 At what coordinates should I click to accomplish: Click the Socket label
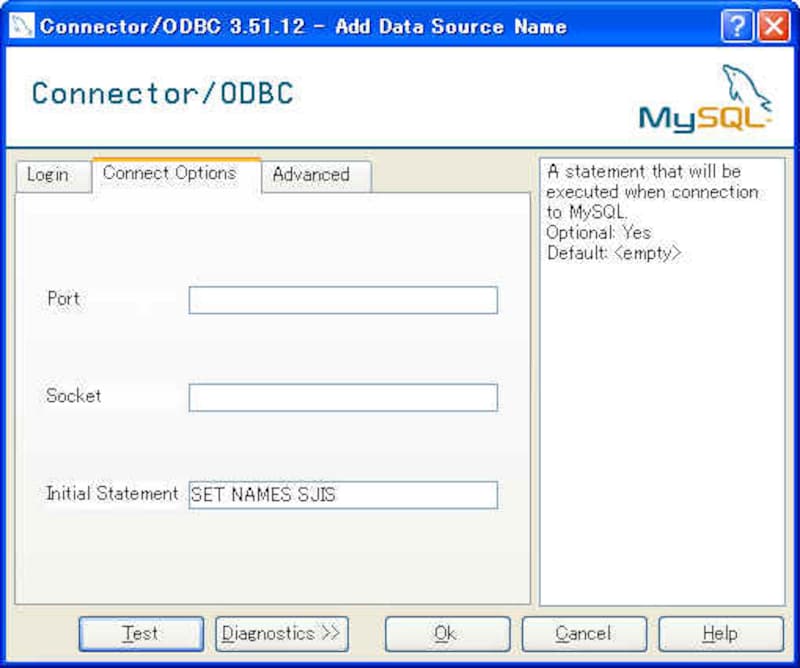click(74, 396)
